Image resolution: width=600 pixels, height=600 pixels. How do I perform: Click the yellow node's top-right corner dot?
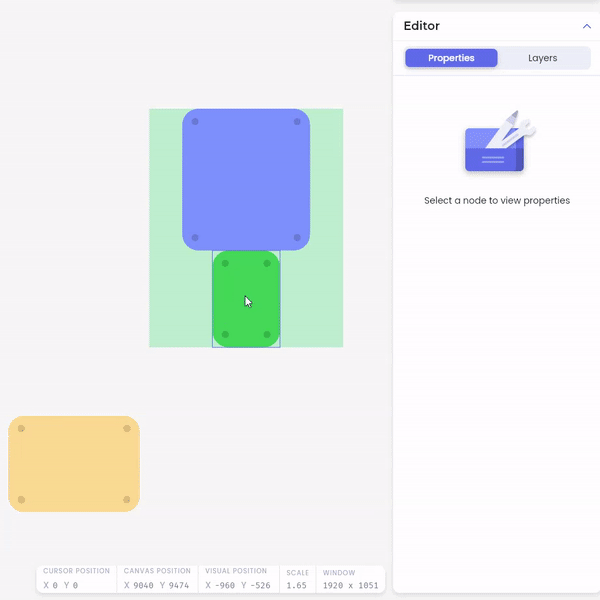click(127, 429)
